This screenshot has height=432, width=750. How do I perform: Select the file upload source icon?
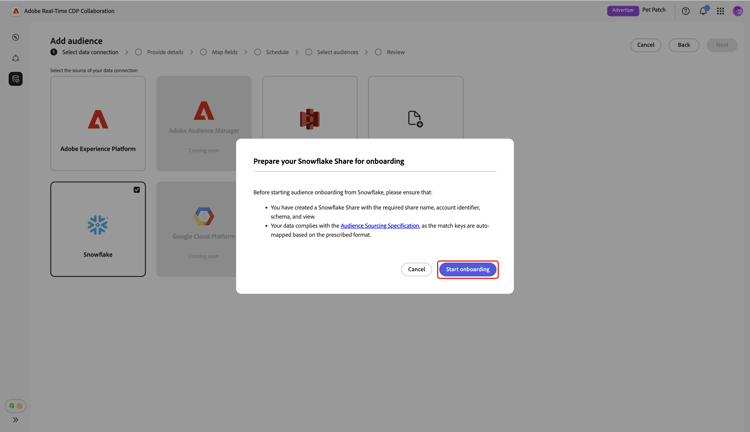415,119
